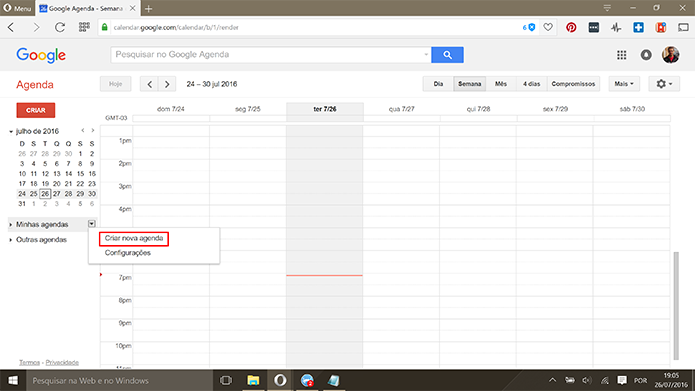Switch to Semana view

pos(469,84)
